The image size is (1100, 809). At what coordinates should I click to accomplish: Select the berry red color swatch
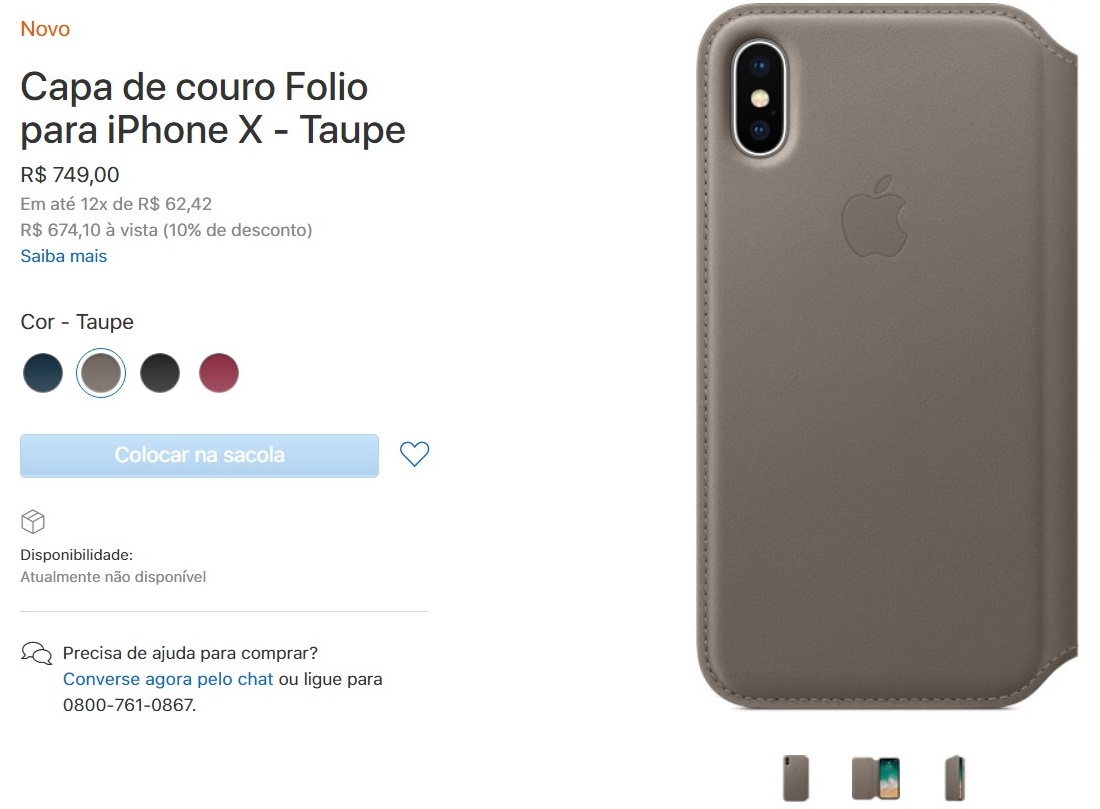click(219, 373)
